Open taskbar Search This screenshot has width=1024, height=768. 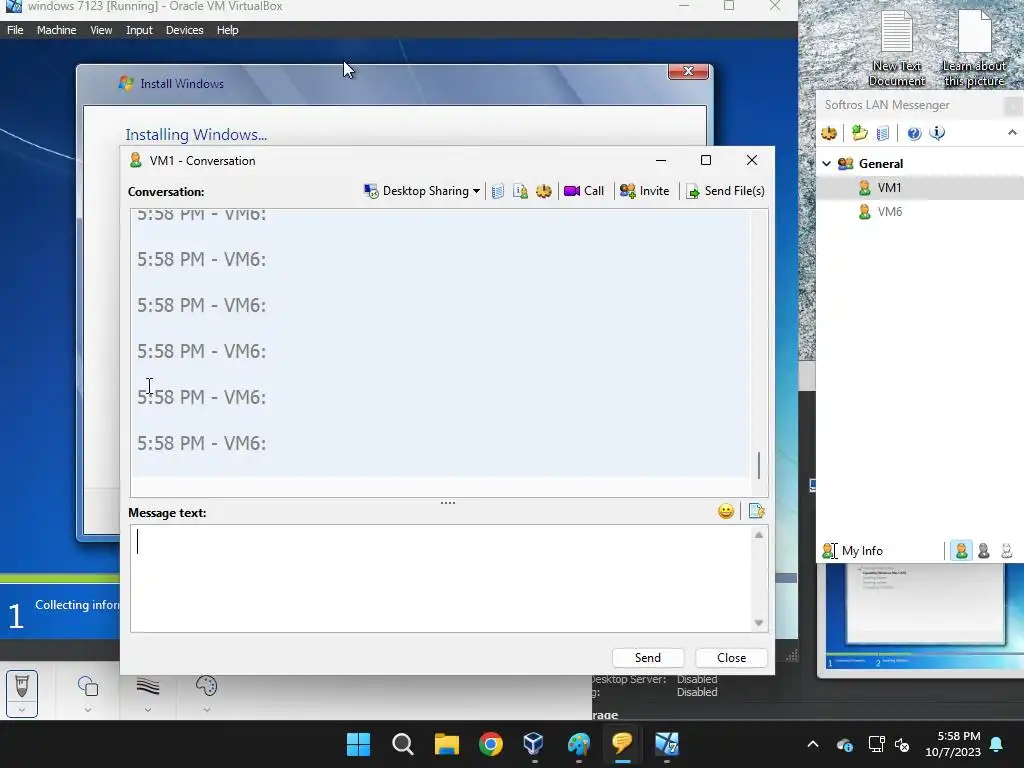(402, 744)
